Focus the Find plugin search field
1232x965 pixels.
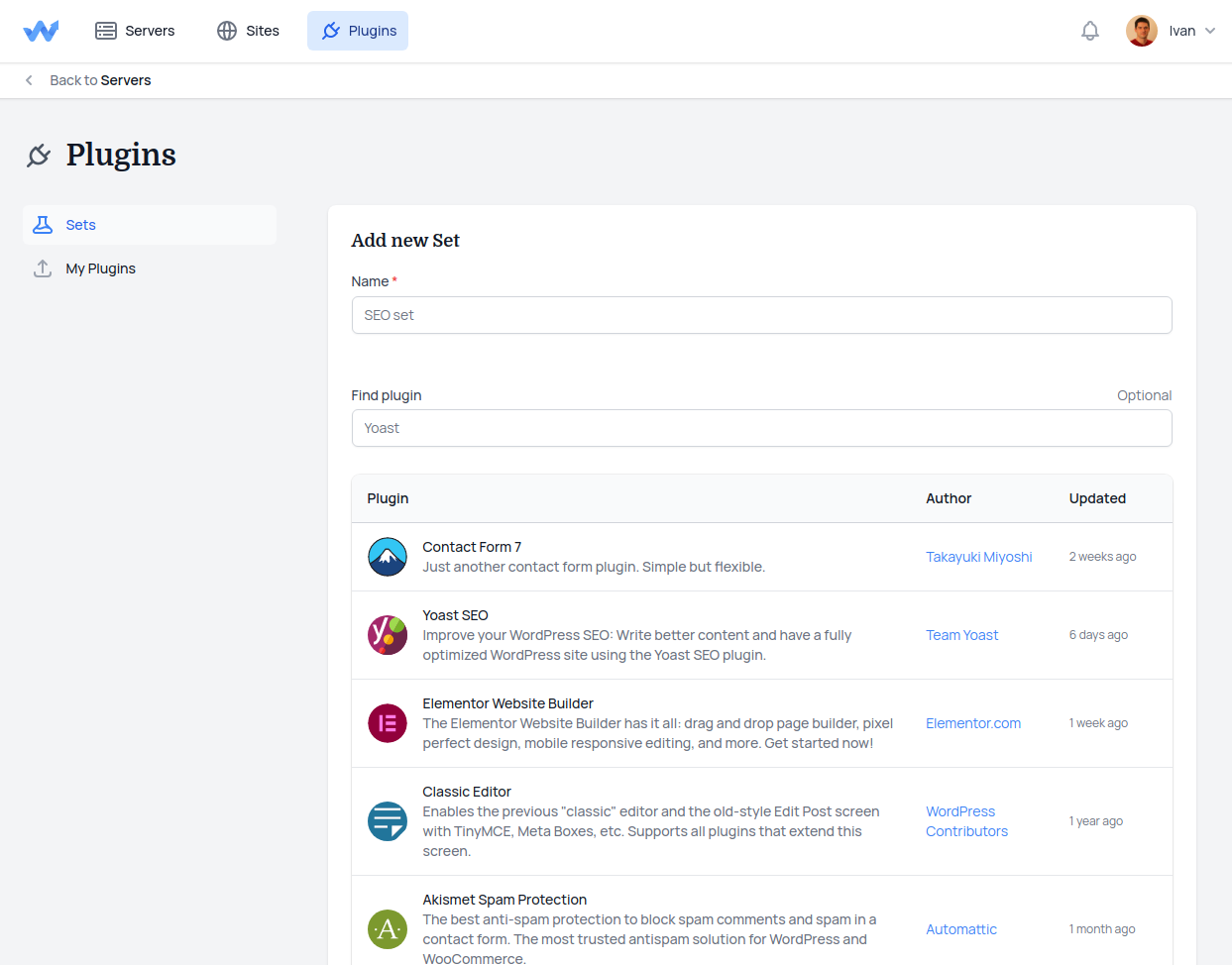pos(762,428)
